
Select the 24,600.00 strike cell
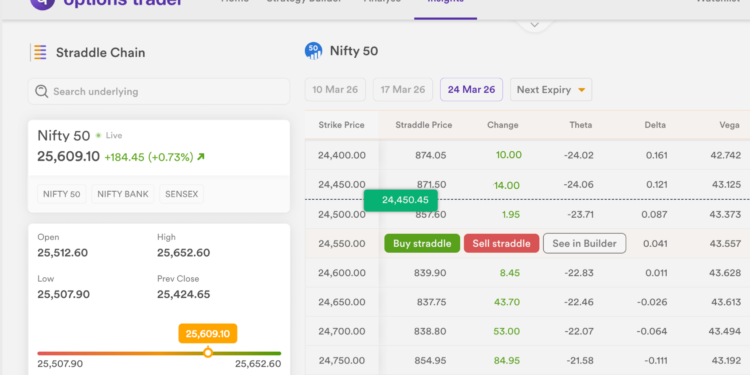342,273
